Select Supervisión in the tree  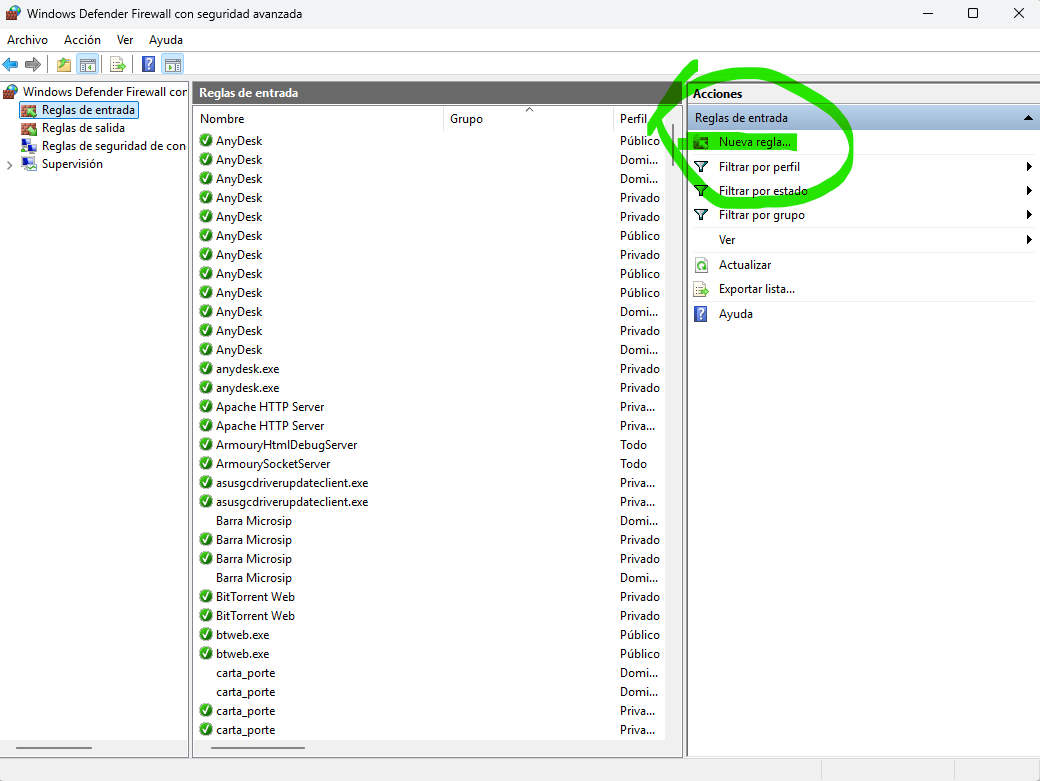click(x=72, y=164)
